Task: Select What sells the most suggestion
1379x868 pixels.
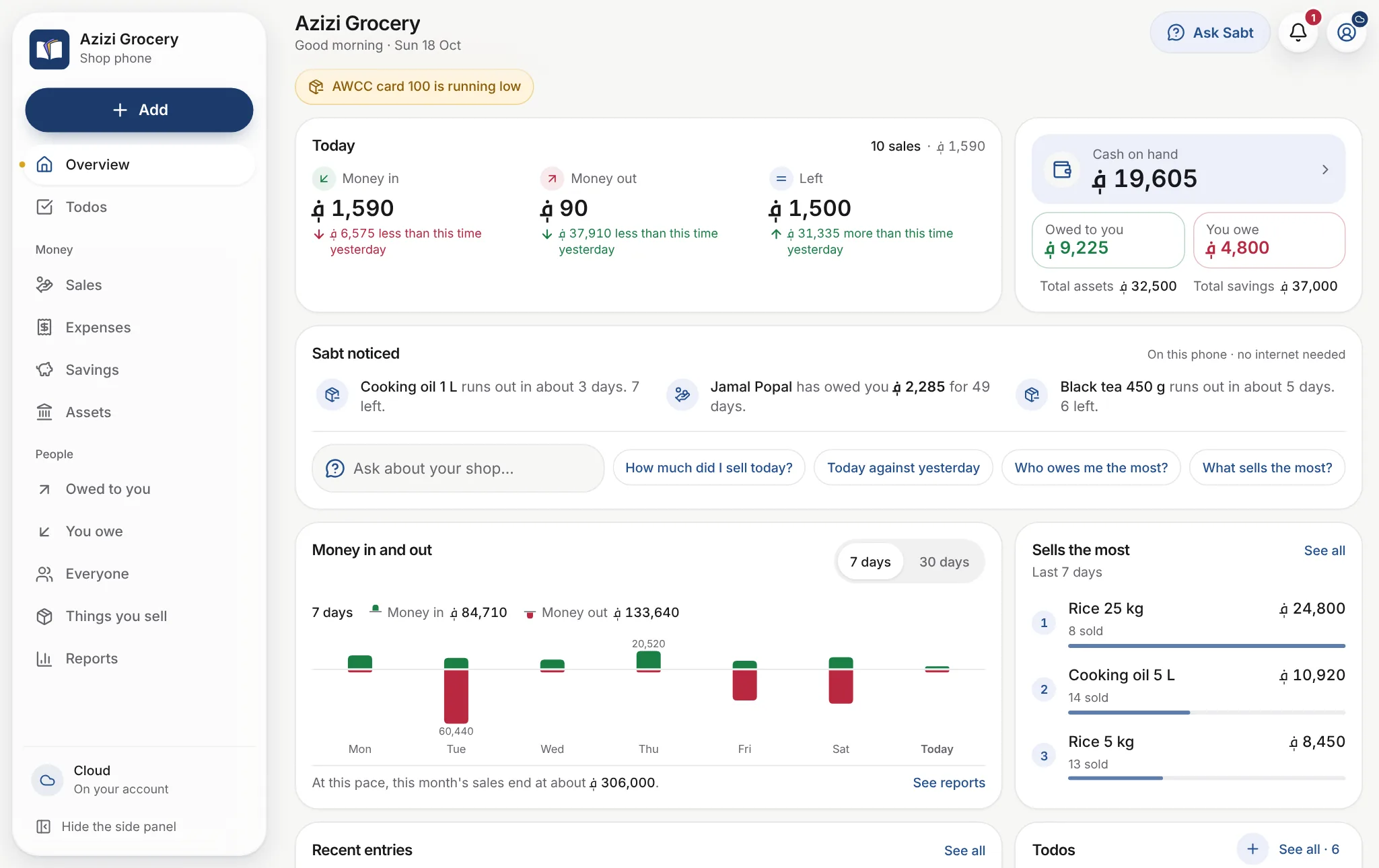Action: (x=1267, y=468)
